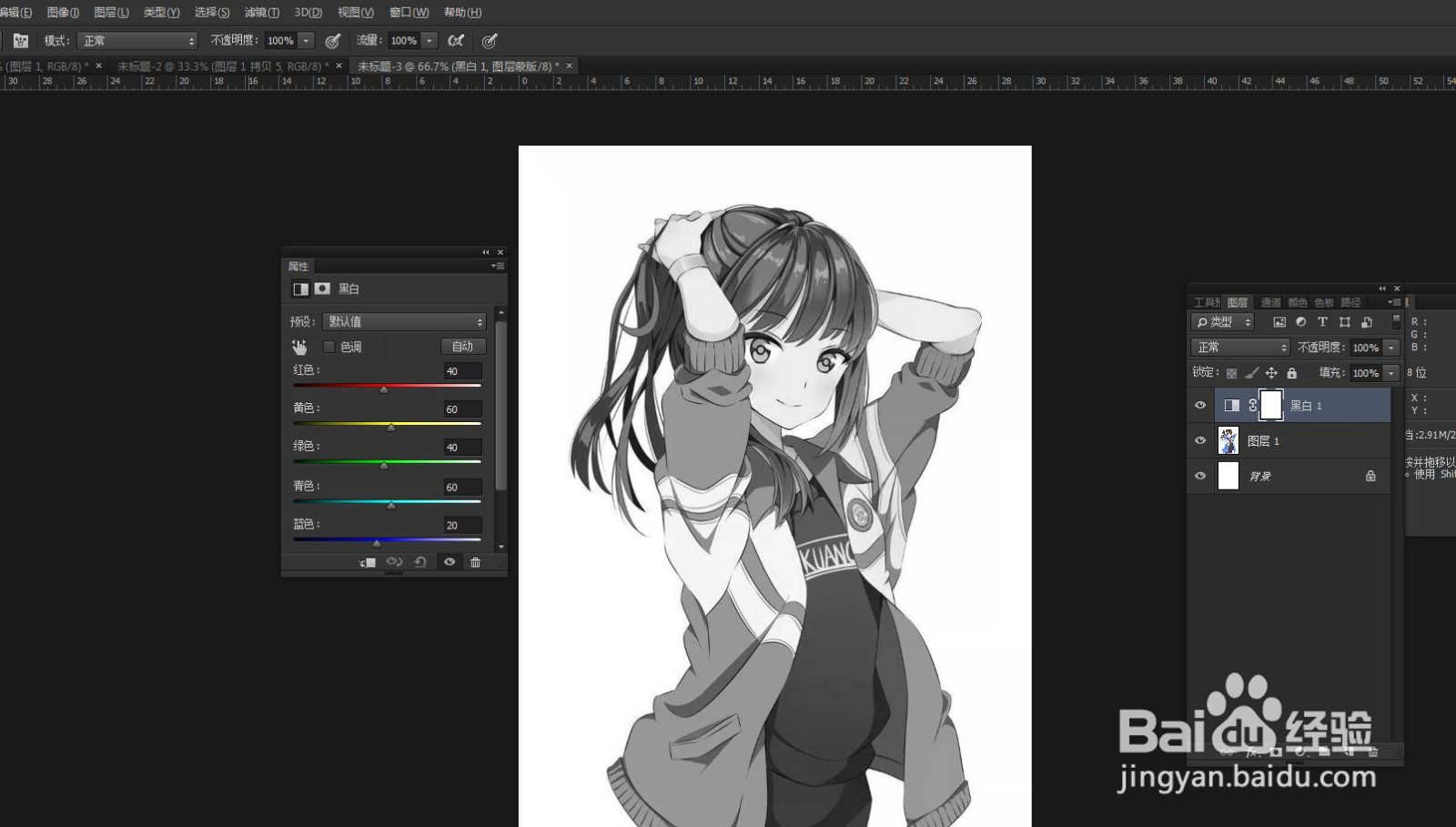Lock transparent pixels icon
Viewport: 1456px width, 827px height.
click(1231, 373)
